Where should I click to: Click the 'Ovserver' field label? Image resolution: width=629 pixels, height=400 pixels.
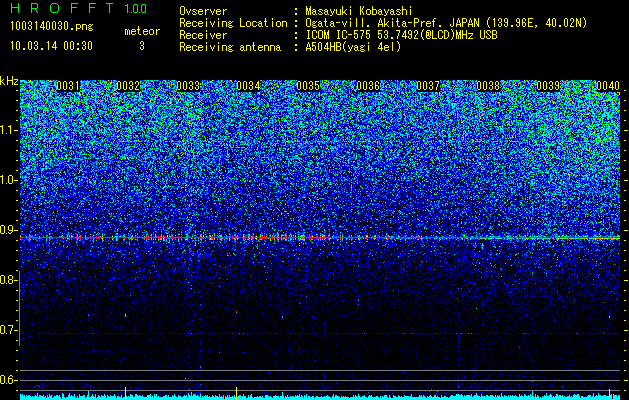click(x=203, y=11)
